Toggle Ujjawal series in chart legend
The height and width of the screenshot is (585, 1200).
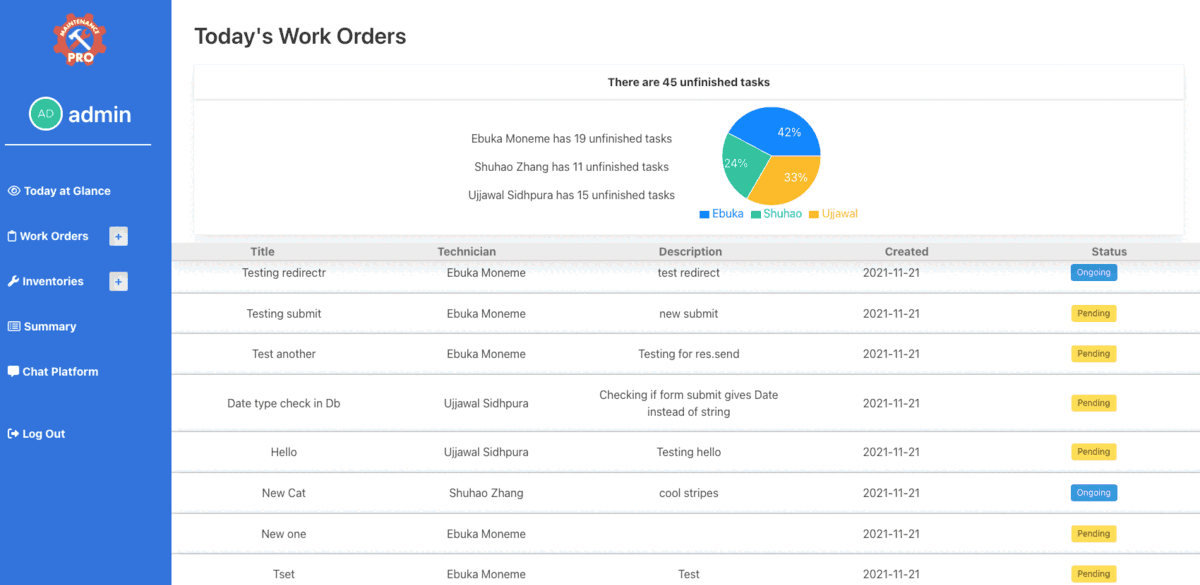click(833, 214)
